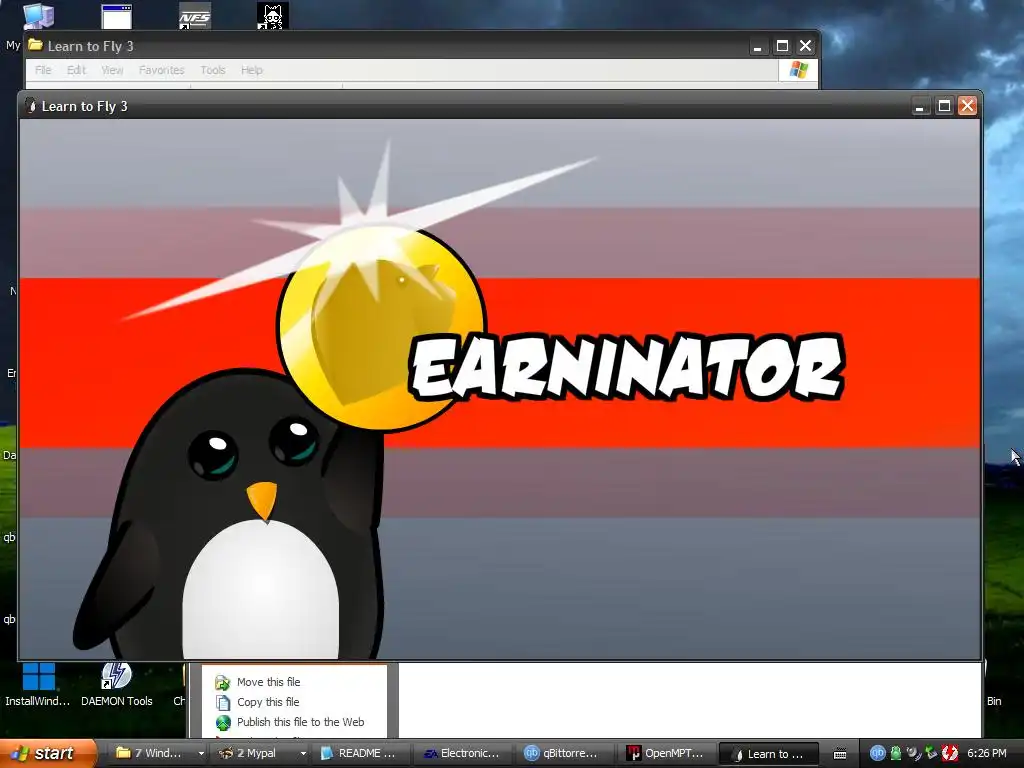Open the blank program window desktop icon
The width and height of the screenshot is (1024, 768).
coord(117,16)
